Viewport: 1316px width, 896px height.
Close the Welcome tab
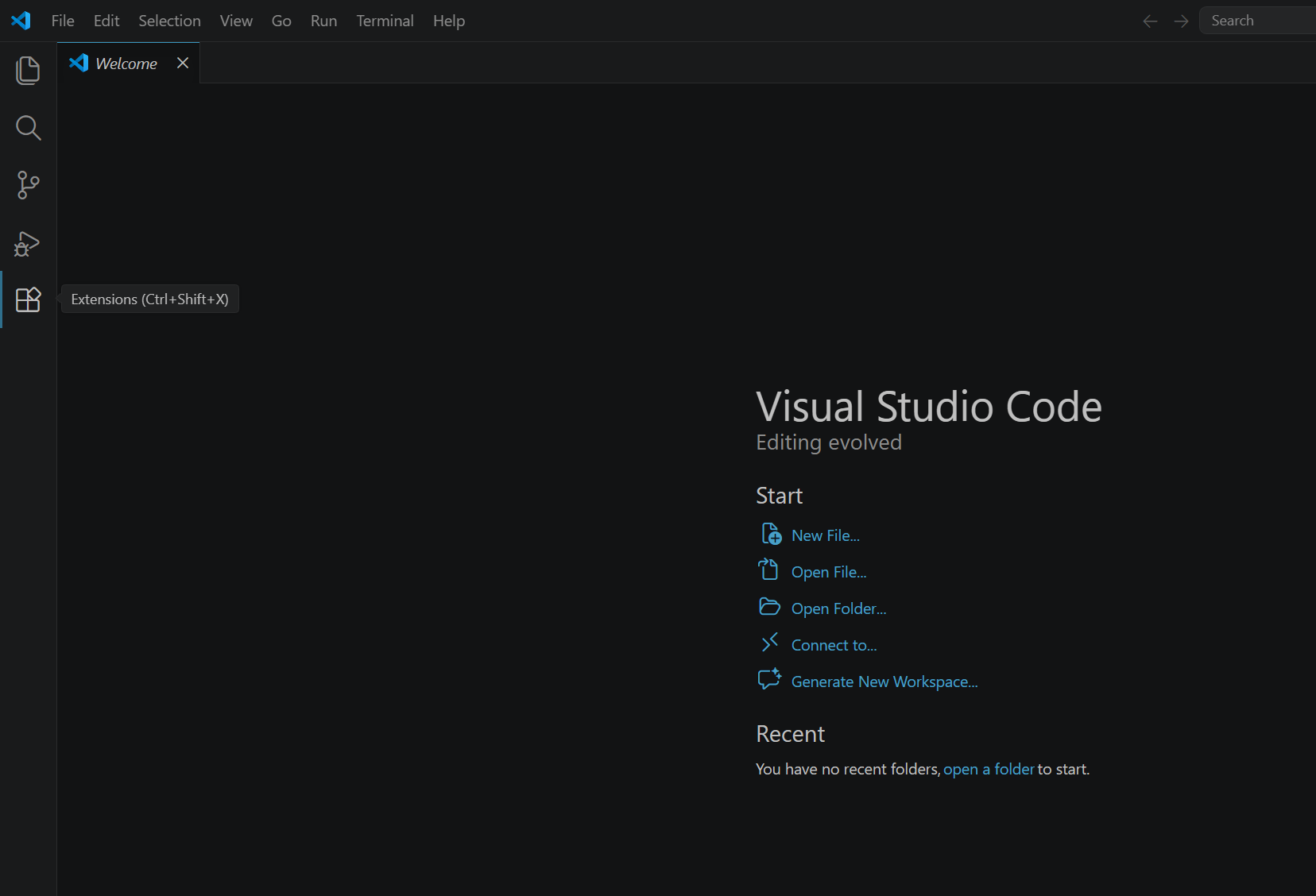pyautogui.click(x=182, y=63)
